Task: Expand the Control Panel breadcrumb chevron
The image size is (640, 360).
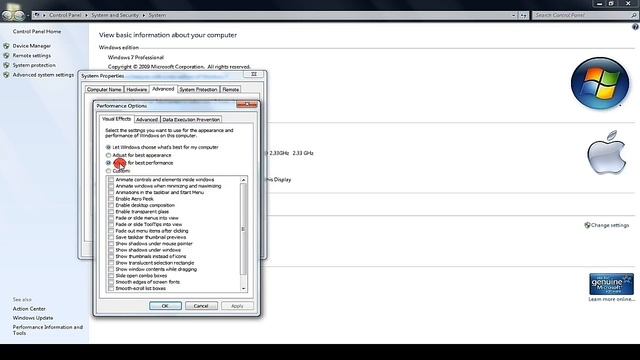Action: tap(86, 15)
